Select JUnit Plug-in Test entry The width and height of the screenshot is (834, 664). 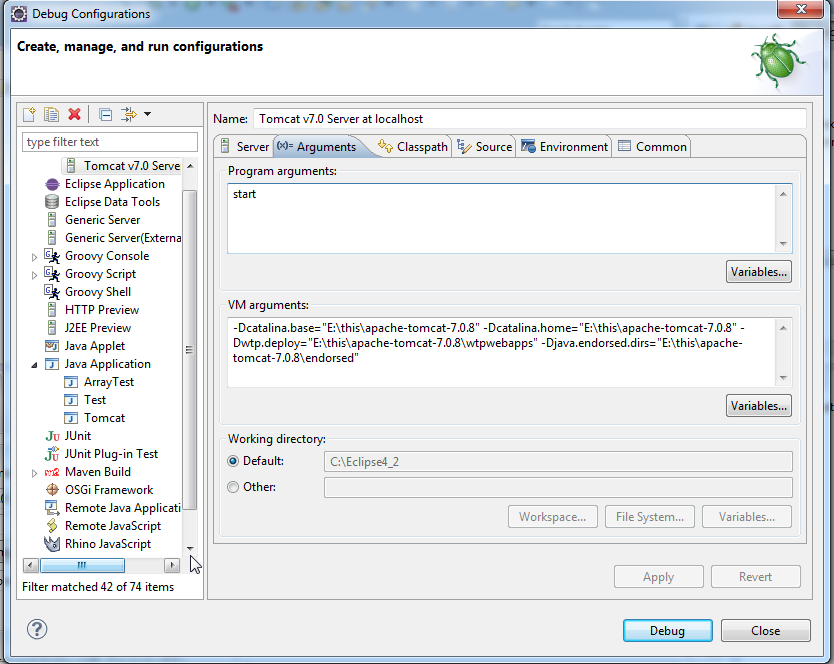point(102,454)
